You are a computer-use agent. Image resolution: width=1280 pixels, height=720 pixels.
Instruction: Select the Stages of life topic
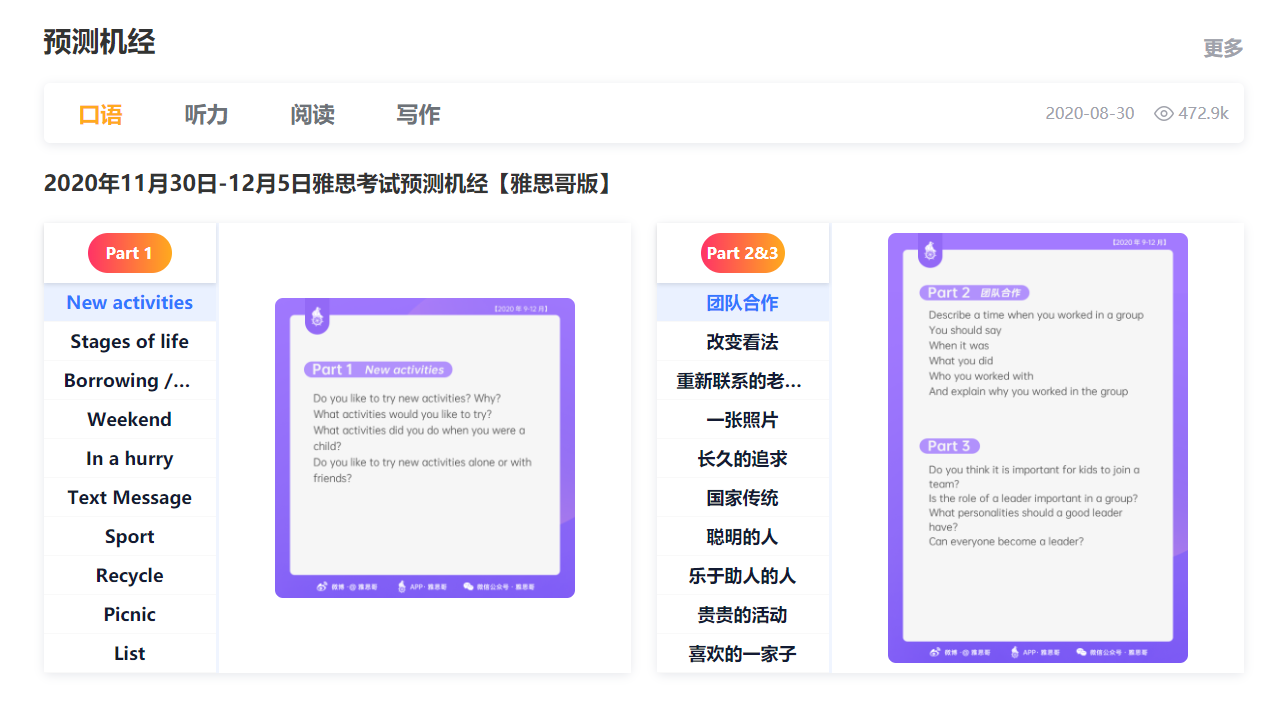[x=130, y=341]
